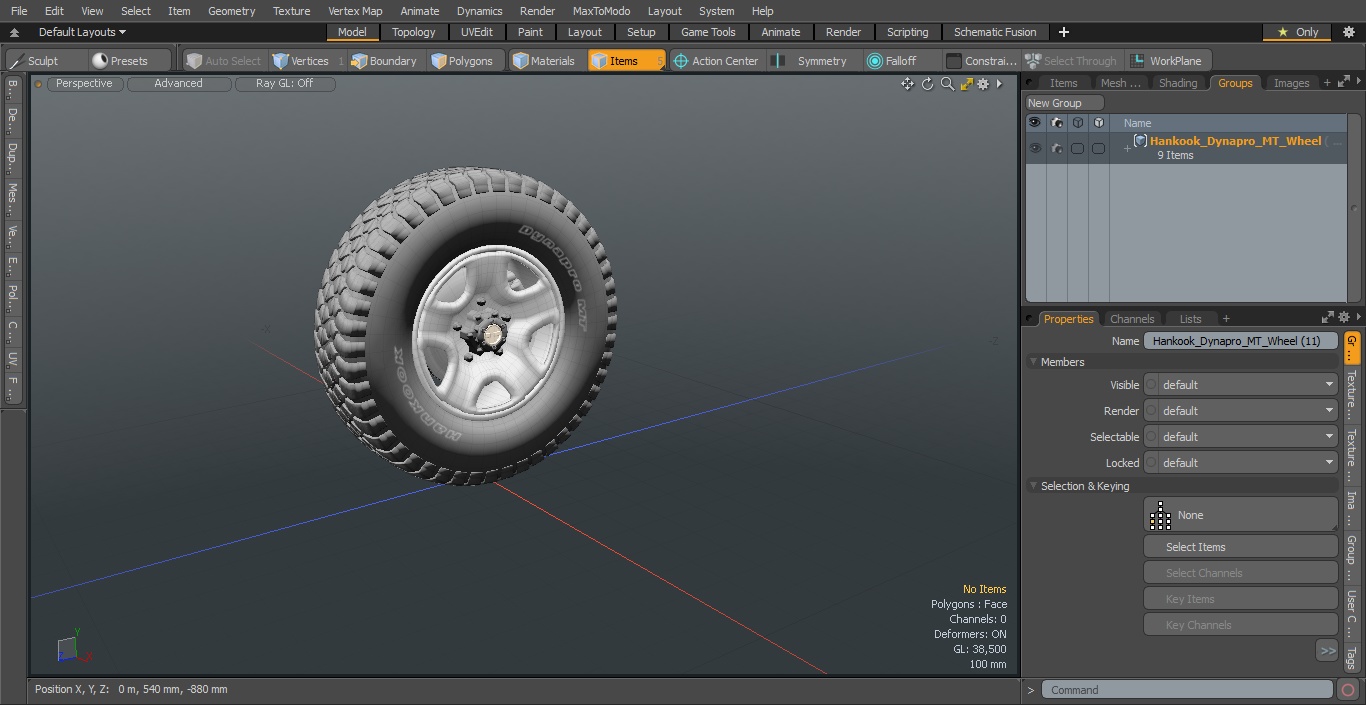Open the Locked dropdown
1366x705 pixels.
point(1240,463)
